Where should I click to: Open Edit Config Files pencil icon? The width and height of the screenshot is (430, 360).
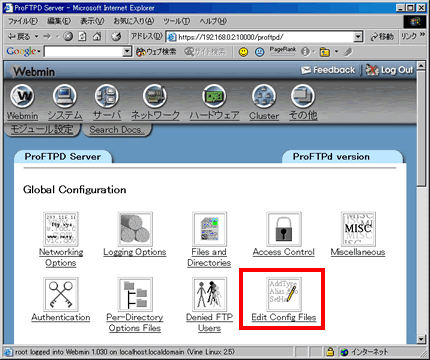(x=284, y=294)
